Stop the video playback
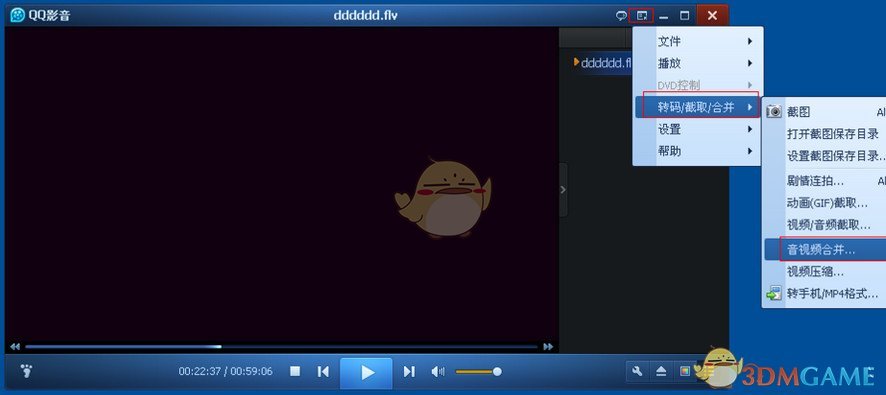This screenshot has height=395, width=886. (295, 371)
